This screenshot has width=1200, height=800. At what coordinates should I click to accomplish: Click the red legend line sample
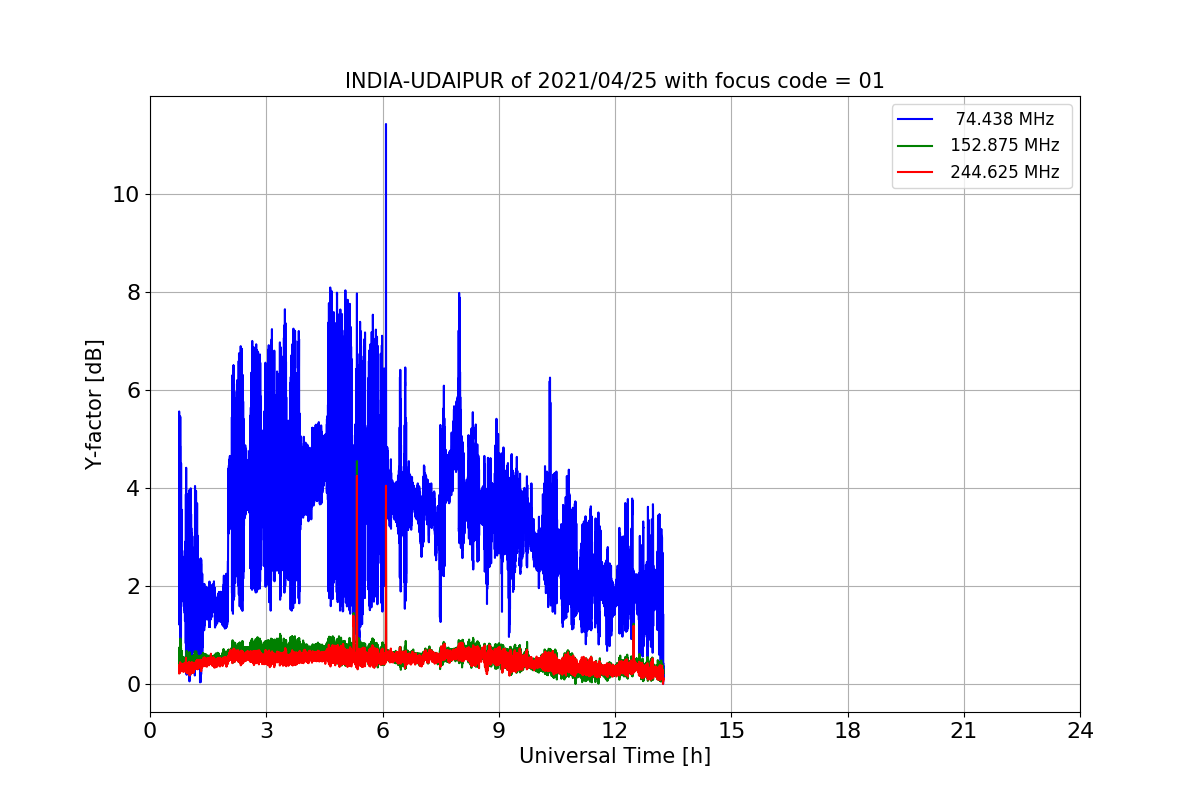(915, 172)
